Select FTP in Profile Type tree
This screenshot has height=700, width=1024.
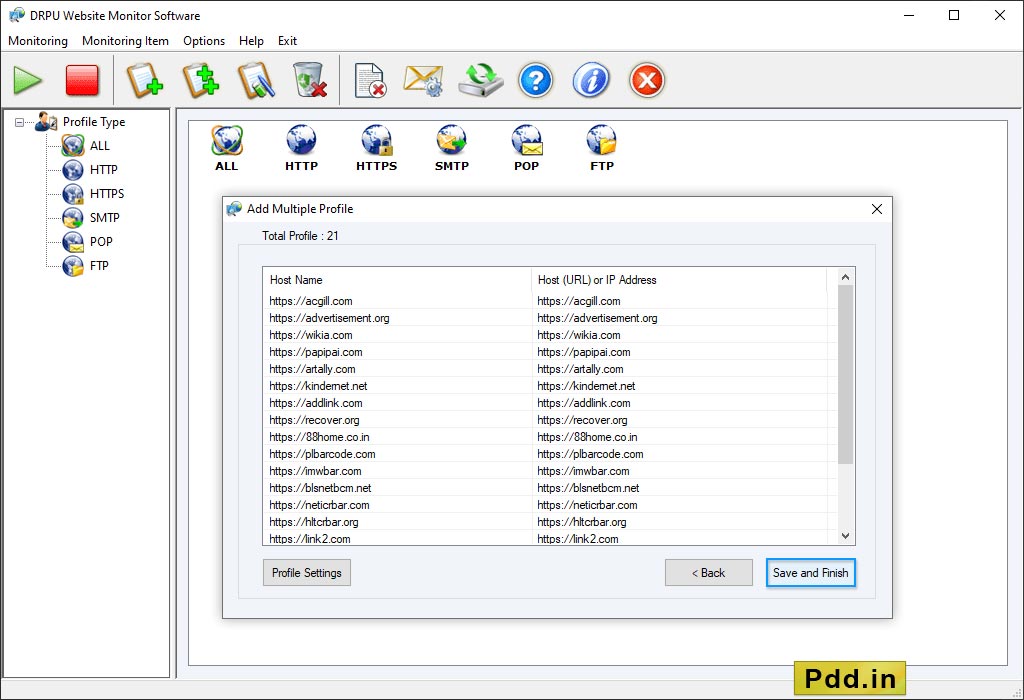tap(99, 266)
